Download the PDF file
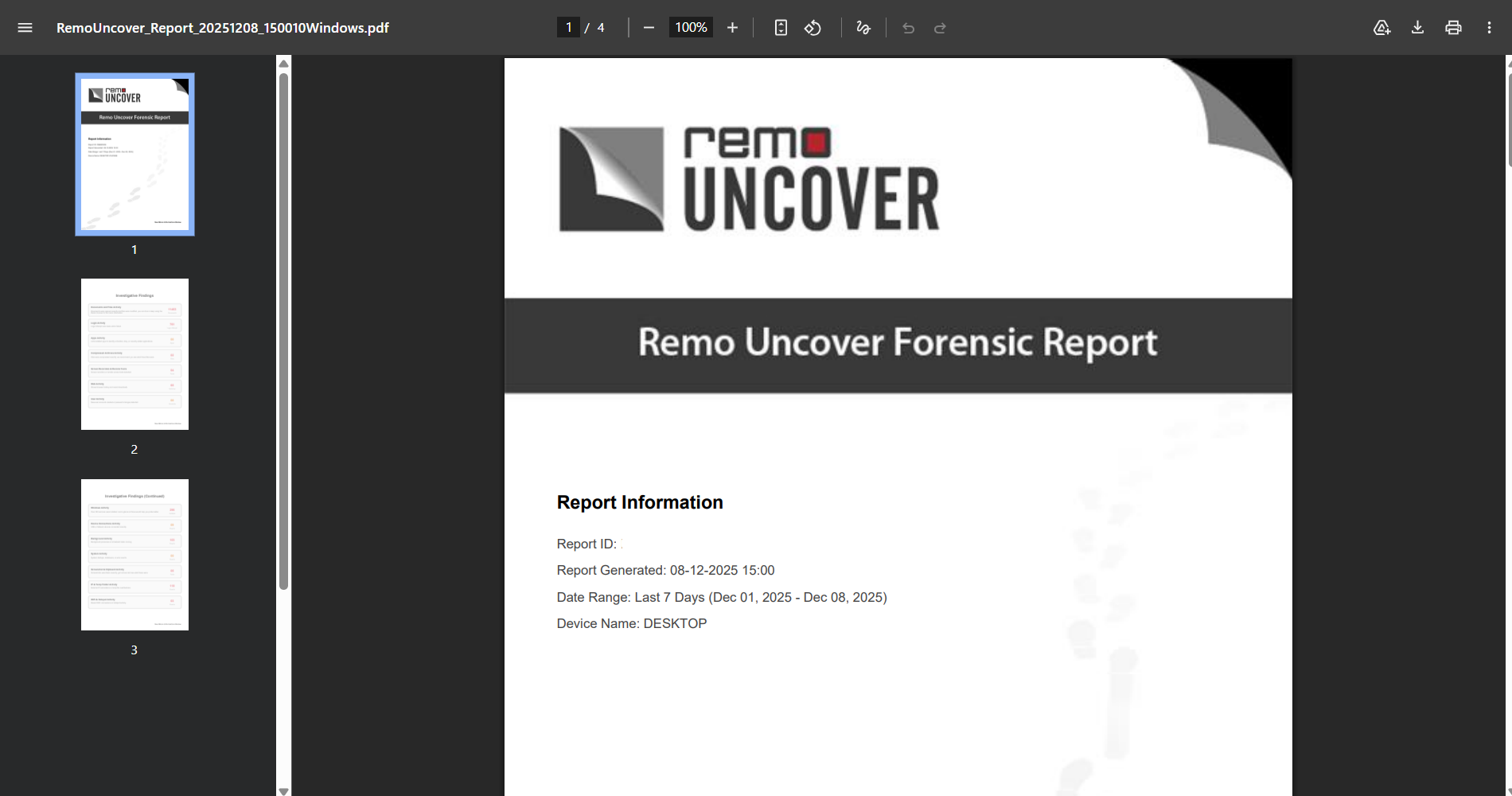The image size is (1512, 796). 1417,28
